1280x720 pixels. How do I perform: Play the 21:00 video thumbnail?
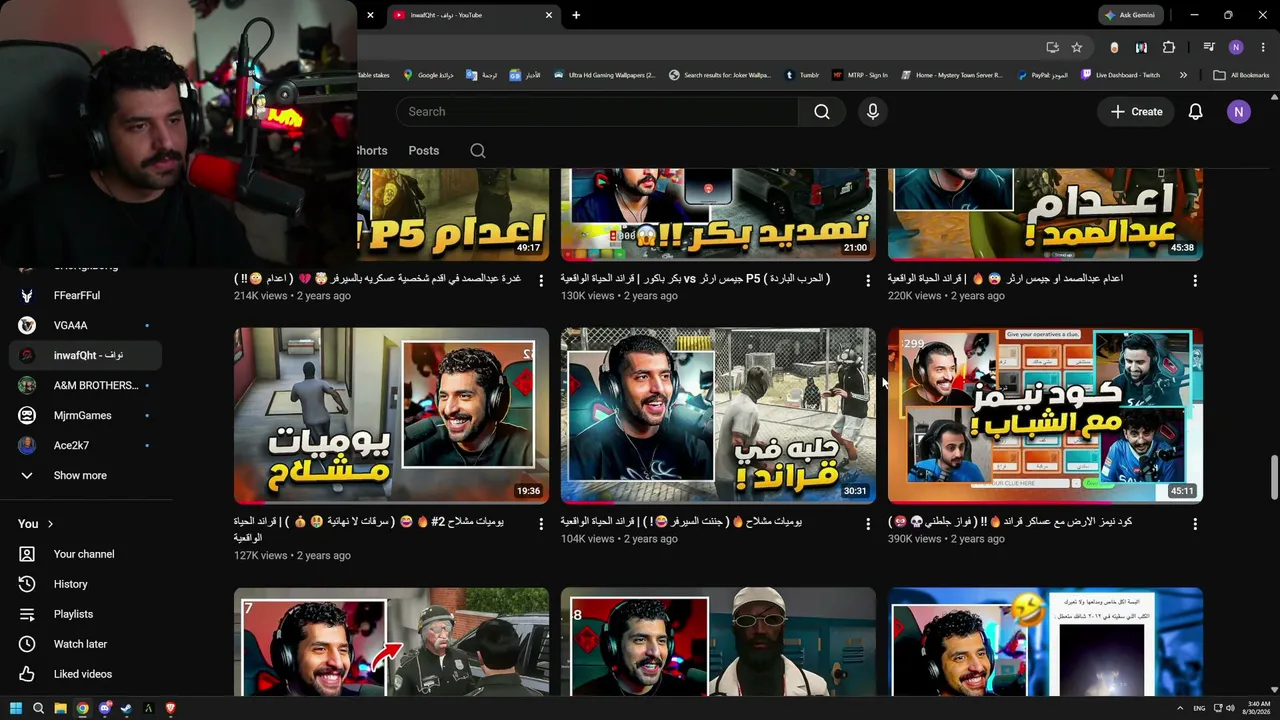718,215
